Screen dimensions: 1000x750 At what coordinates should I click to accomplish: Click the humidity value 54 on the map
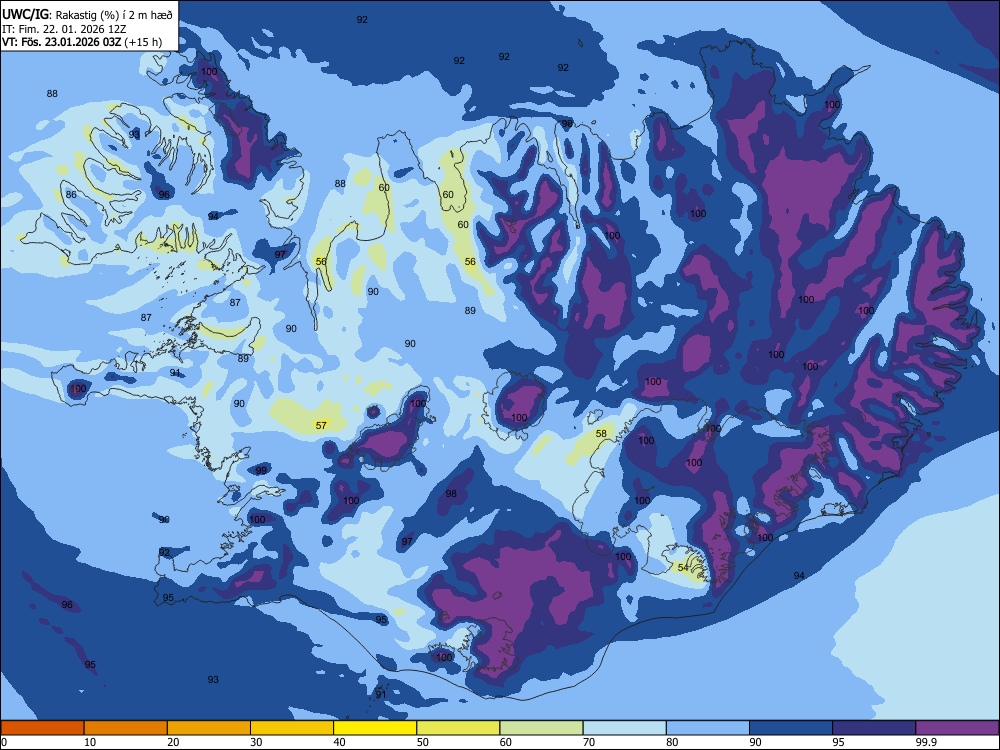pyautogui.click(x=683, y=568)
